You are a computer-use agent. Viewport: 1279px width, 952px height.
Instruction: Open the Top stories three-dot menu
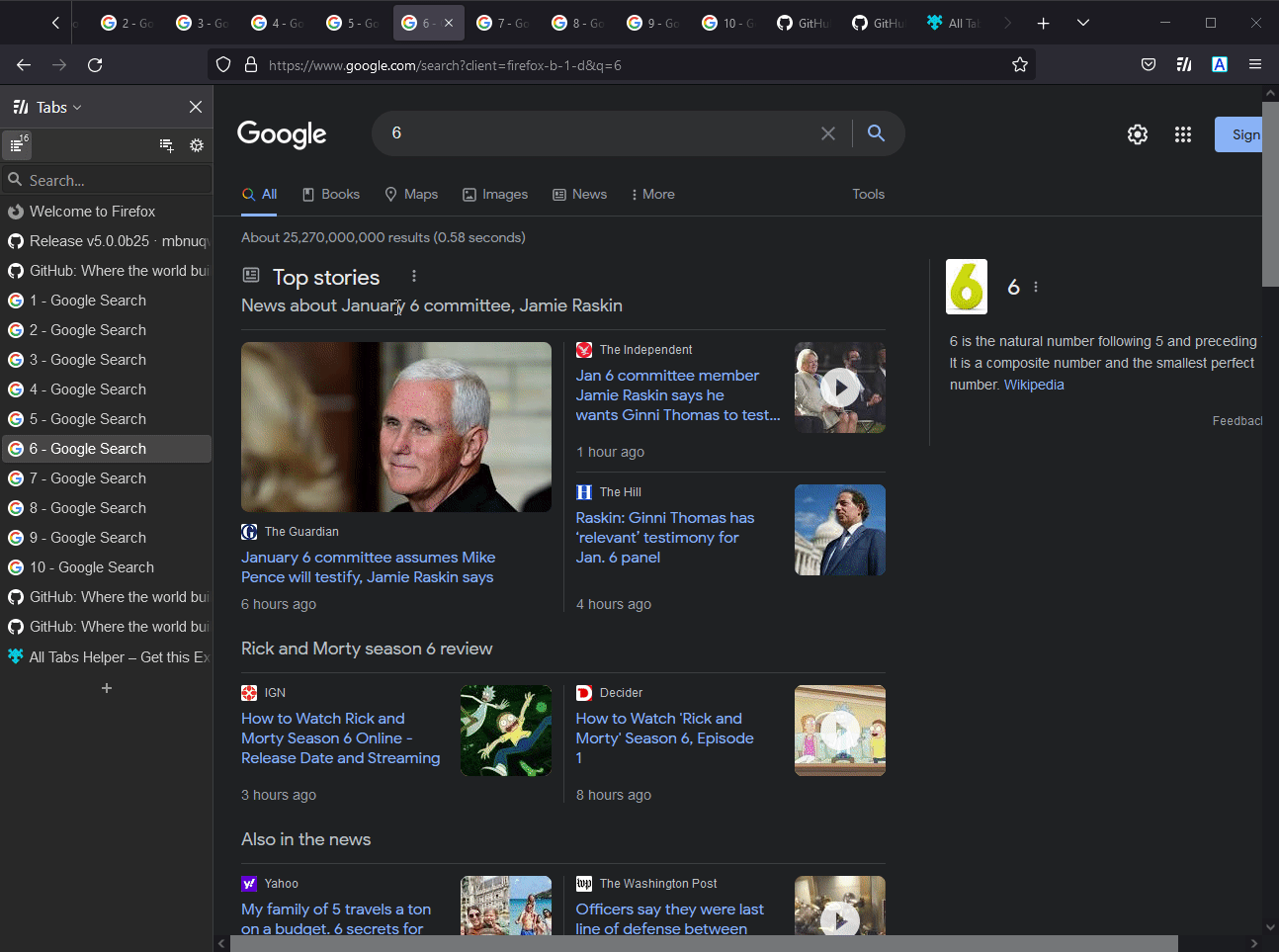[x=414, y=276]
